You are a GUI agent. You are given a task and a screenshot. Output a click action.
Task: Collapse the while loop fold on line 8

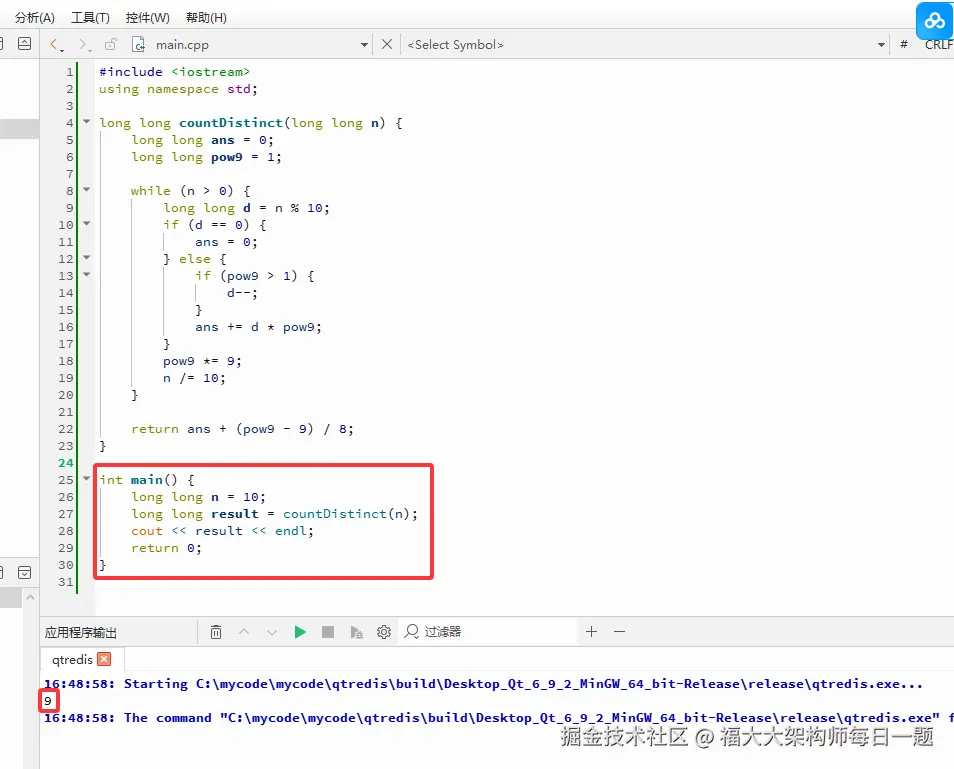[86, 190]
